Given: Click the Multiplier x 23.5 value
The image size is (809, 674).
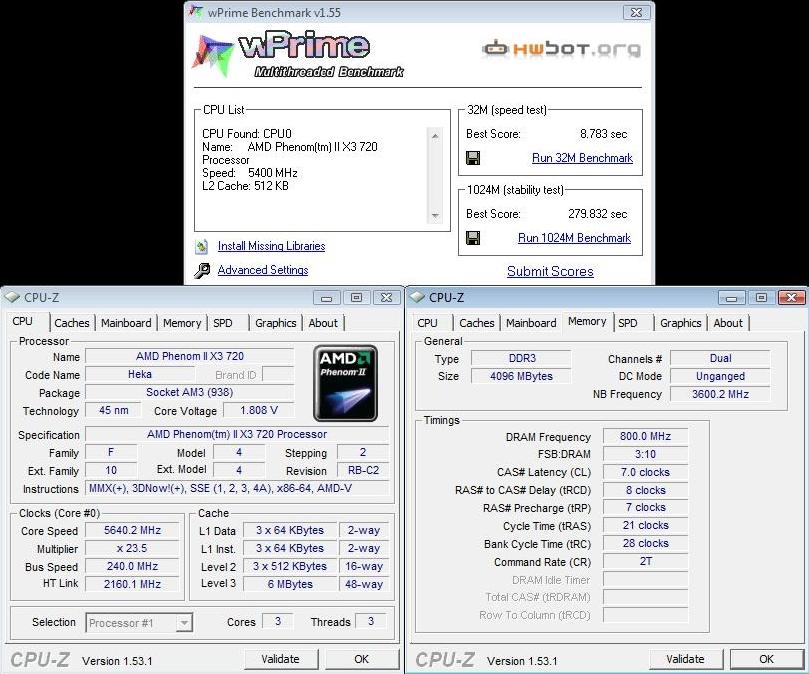Looking at the screenshot, I should (x=132, y=549).
